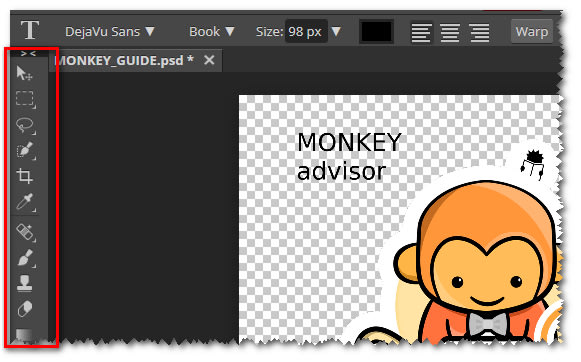Align text center

[x=450, y=32]
